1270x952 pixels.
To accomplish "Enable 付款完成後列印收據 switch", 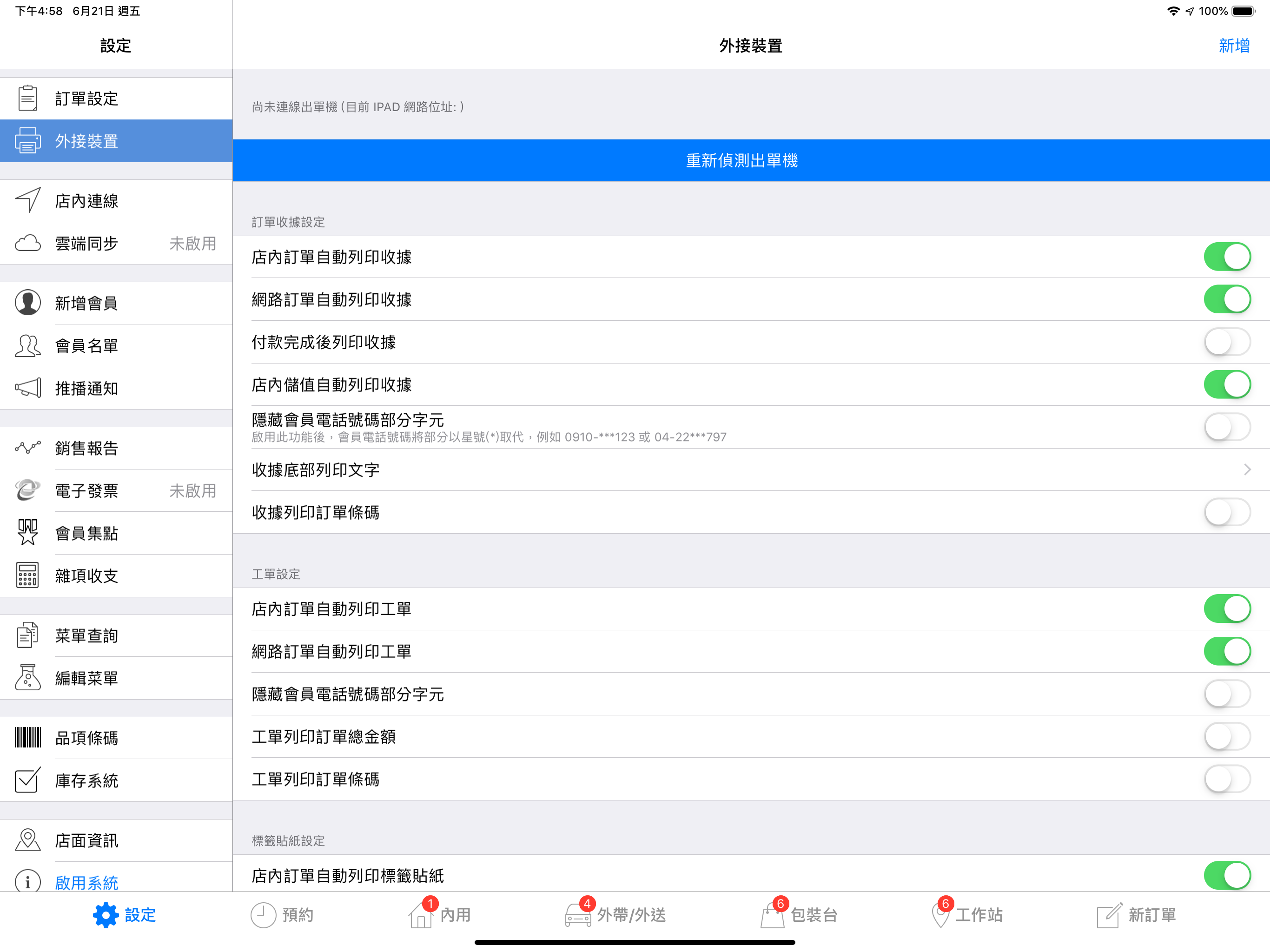I will point(1227,342).
